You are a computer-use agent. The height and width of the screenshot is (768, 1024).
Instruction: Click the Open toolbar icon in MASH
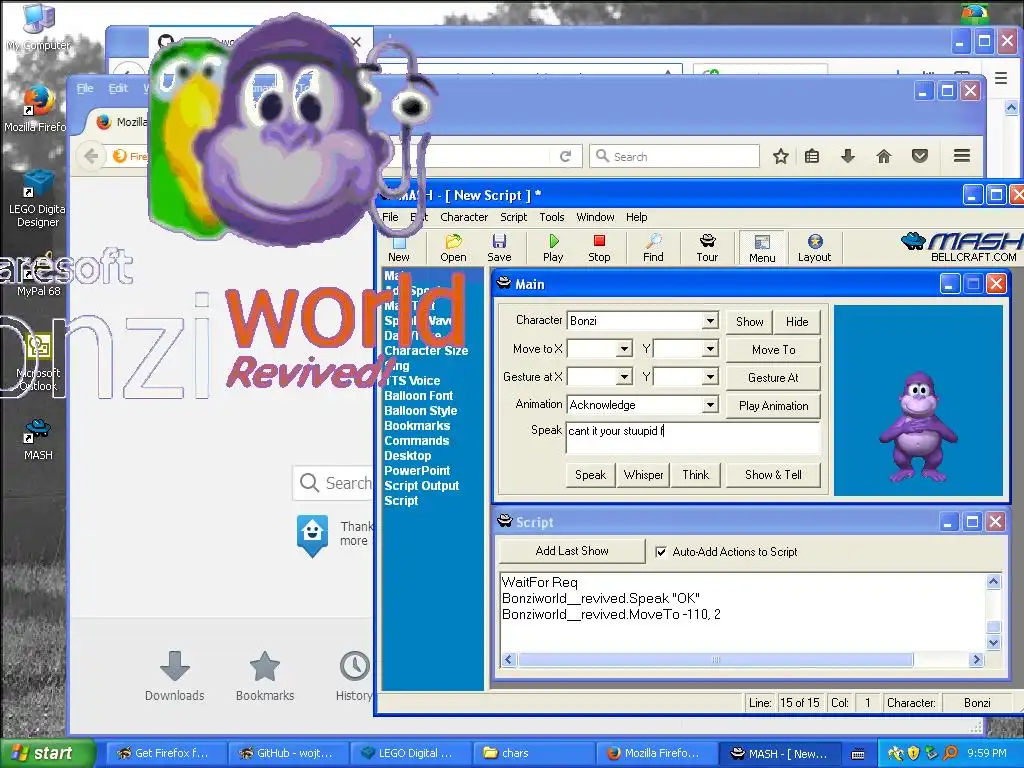click(453, 248)
